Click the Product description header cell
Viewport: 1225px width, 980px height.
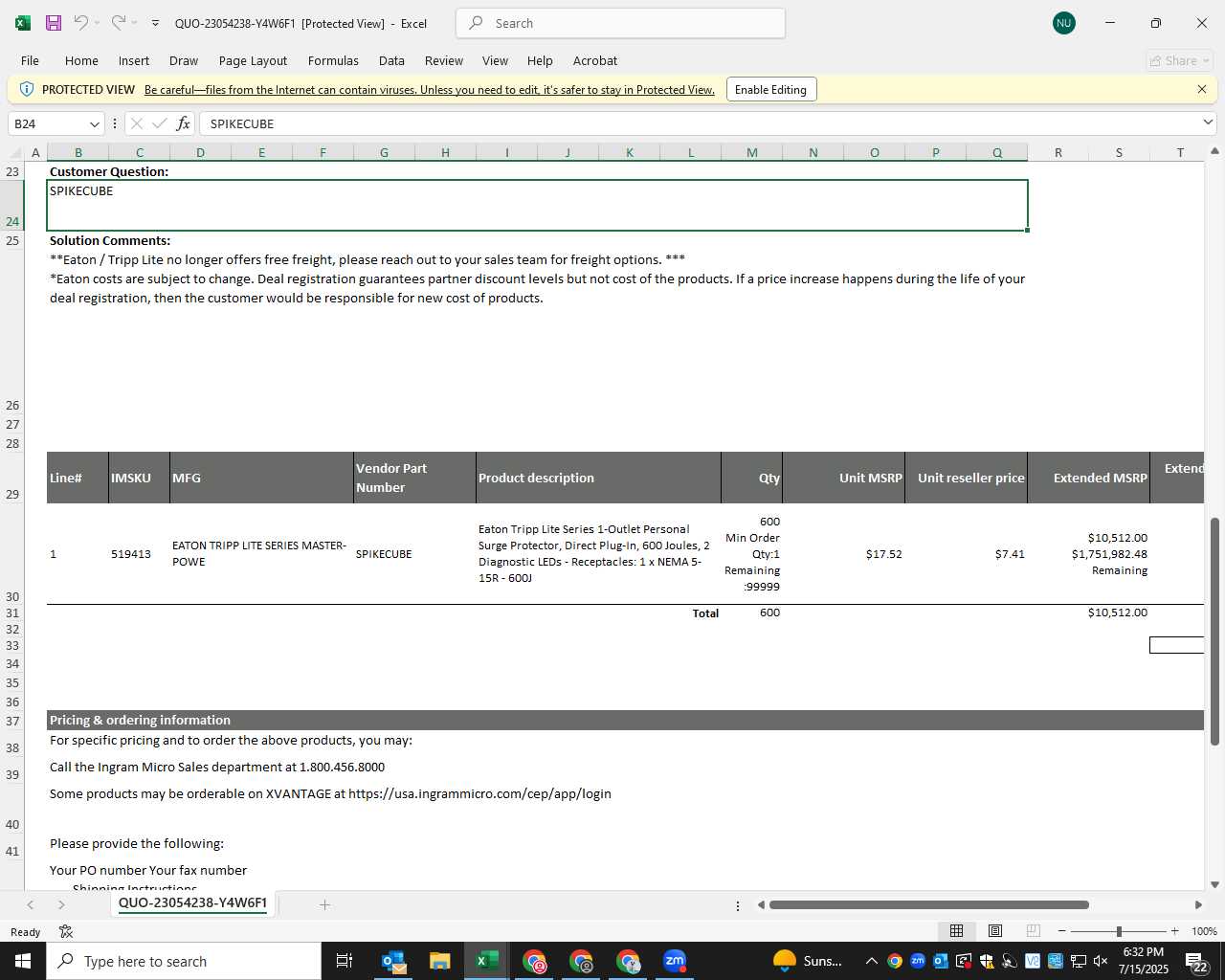click(x=598, y=478)
